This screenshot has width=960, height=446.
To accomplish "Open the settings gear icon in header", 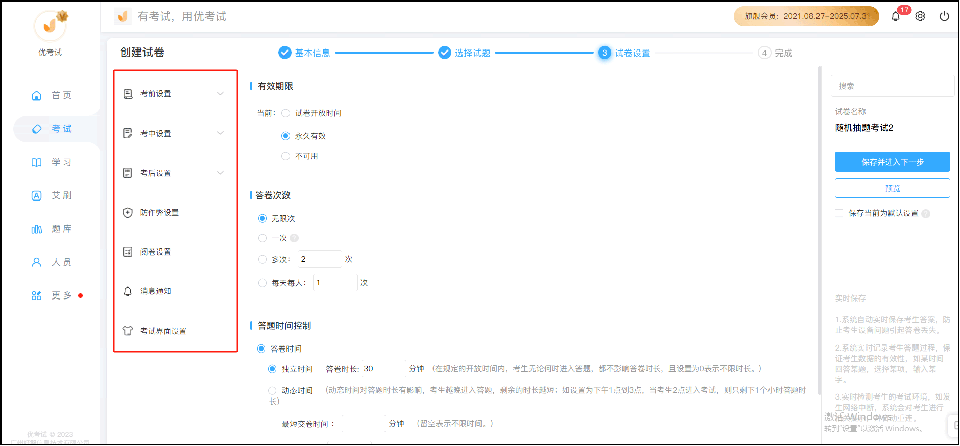I will coord(920,17).
